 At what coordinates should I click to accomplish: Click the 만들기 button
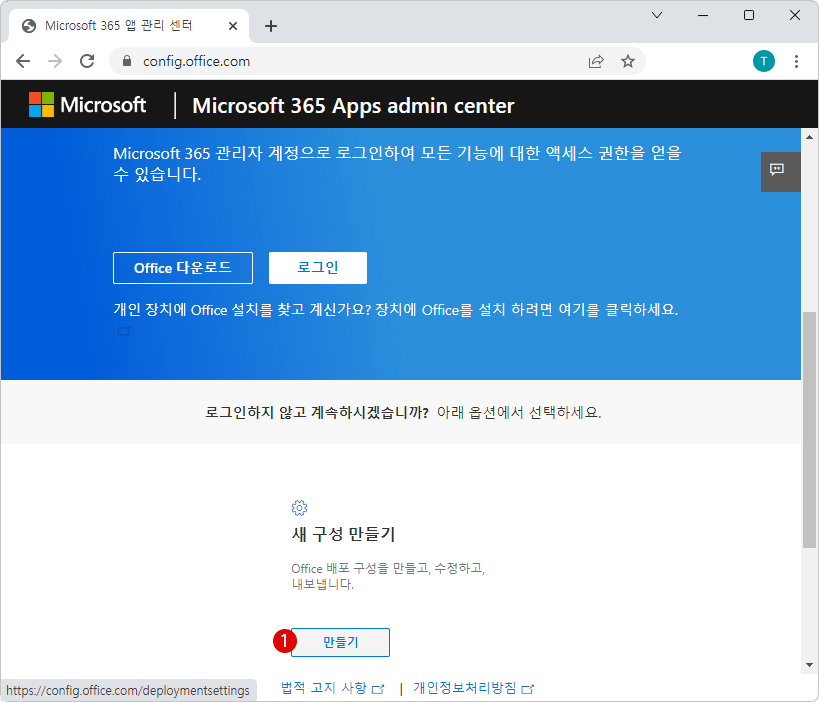(x=340, y=642)
